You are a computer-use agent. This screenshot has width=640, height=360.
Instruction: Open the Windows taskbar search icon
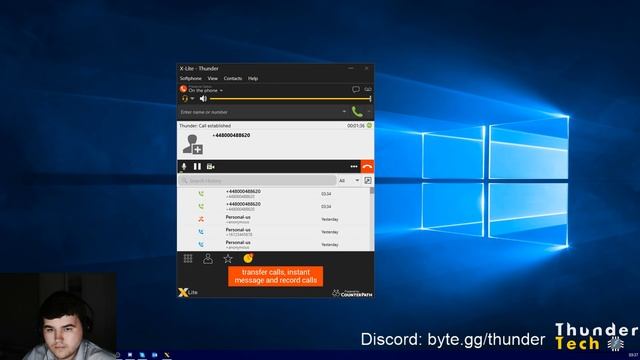[118, 356]
